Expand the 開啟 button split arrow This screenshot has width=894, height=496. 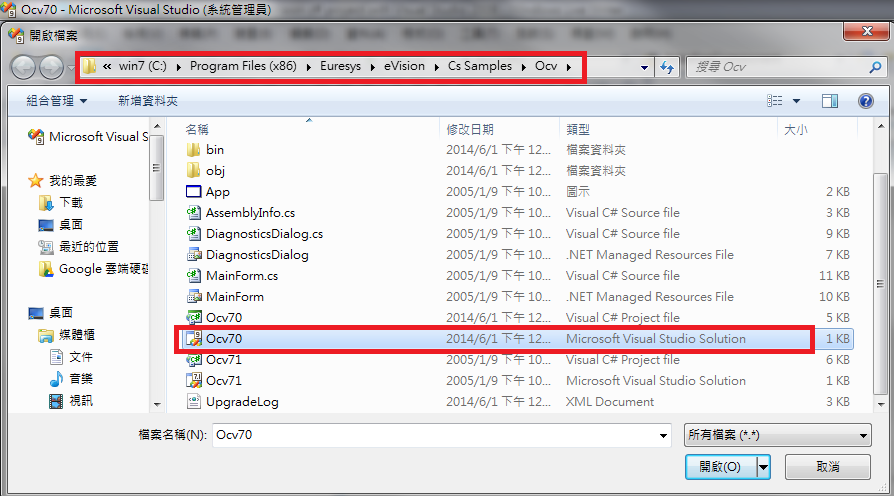763,467
